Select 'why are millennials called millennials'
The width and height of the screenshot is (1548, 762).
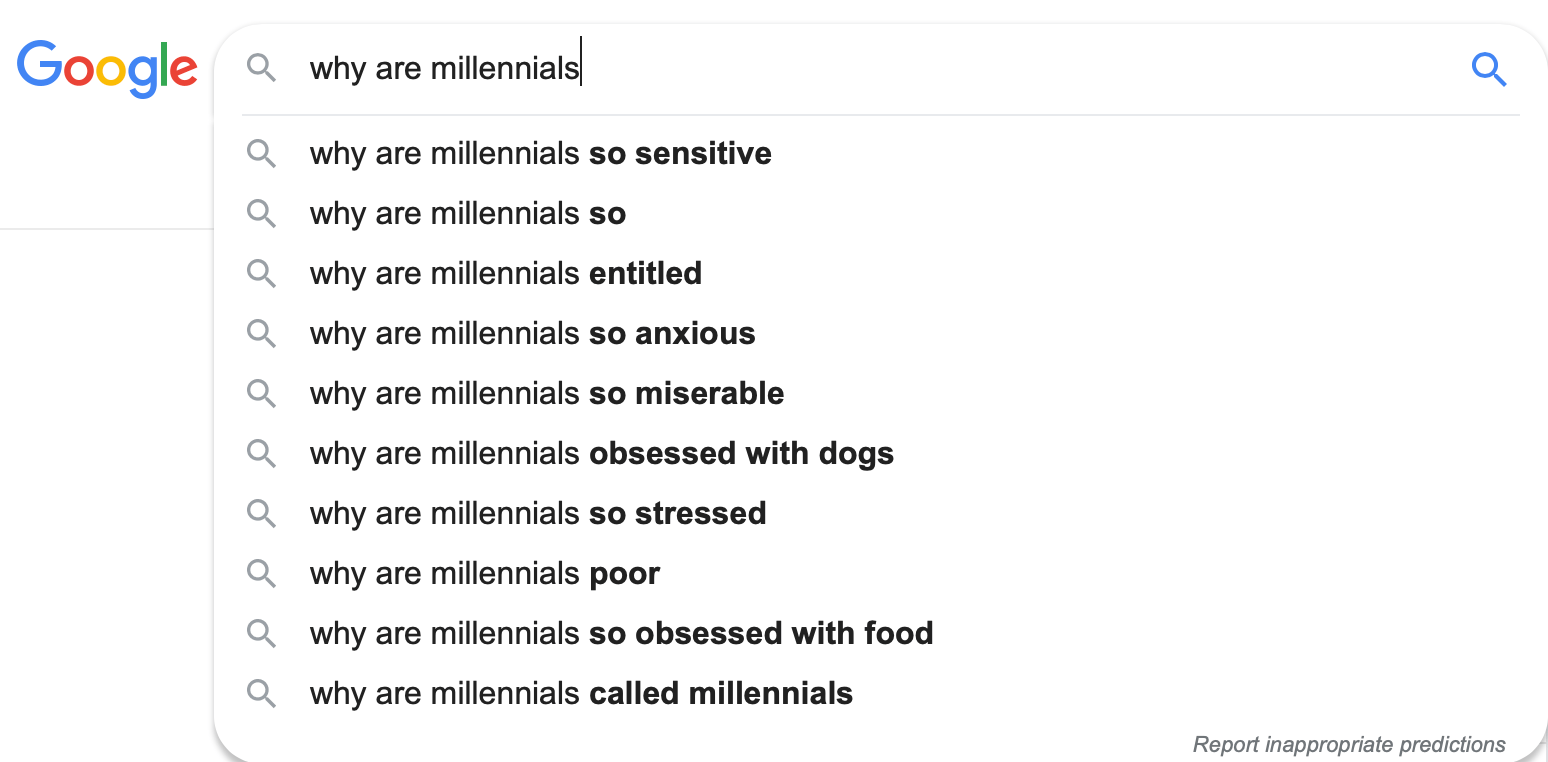[581, 694]
